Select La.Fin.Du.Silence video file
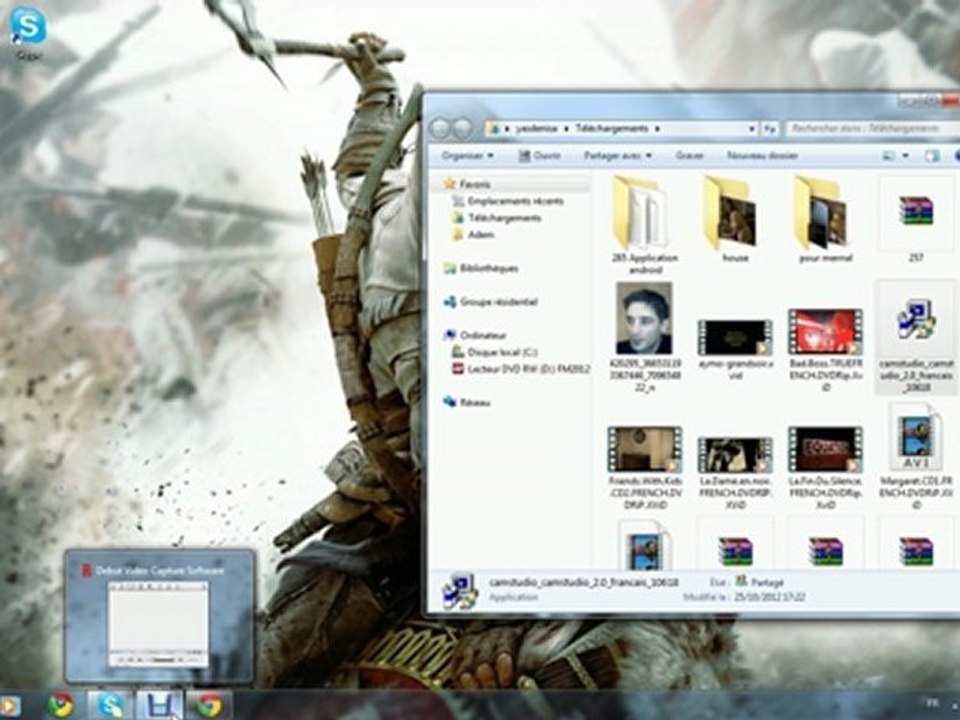Viewport: 960px width, 720px height. tap(825, 467)
